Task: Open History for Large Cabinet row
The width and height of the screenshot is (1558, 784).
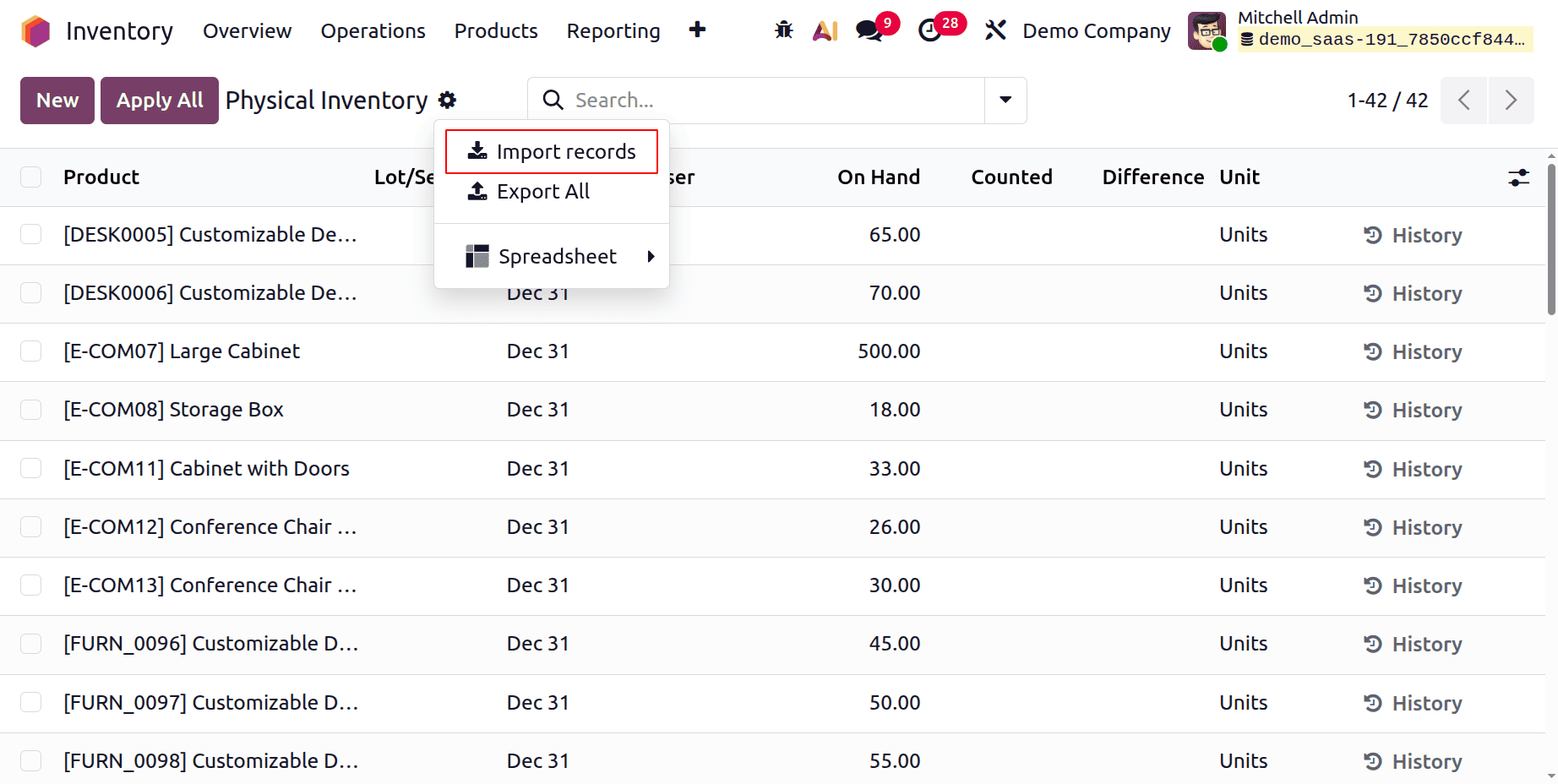Action: tap(1412, 351)
